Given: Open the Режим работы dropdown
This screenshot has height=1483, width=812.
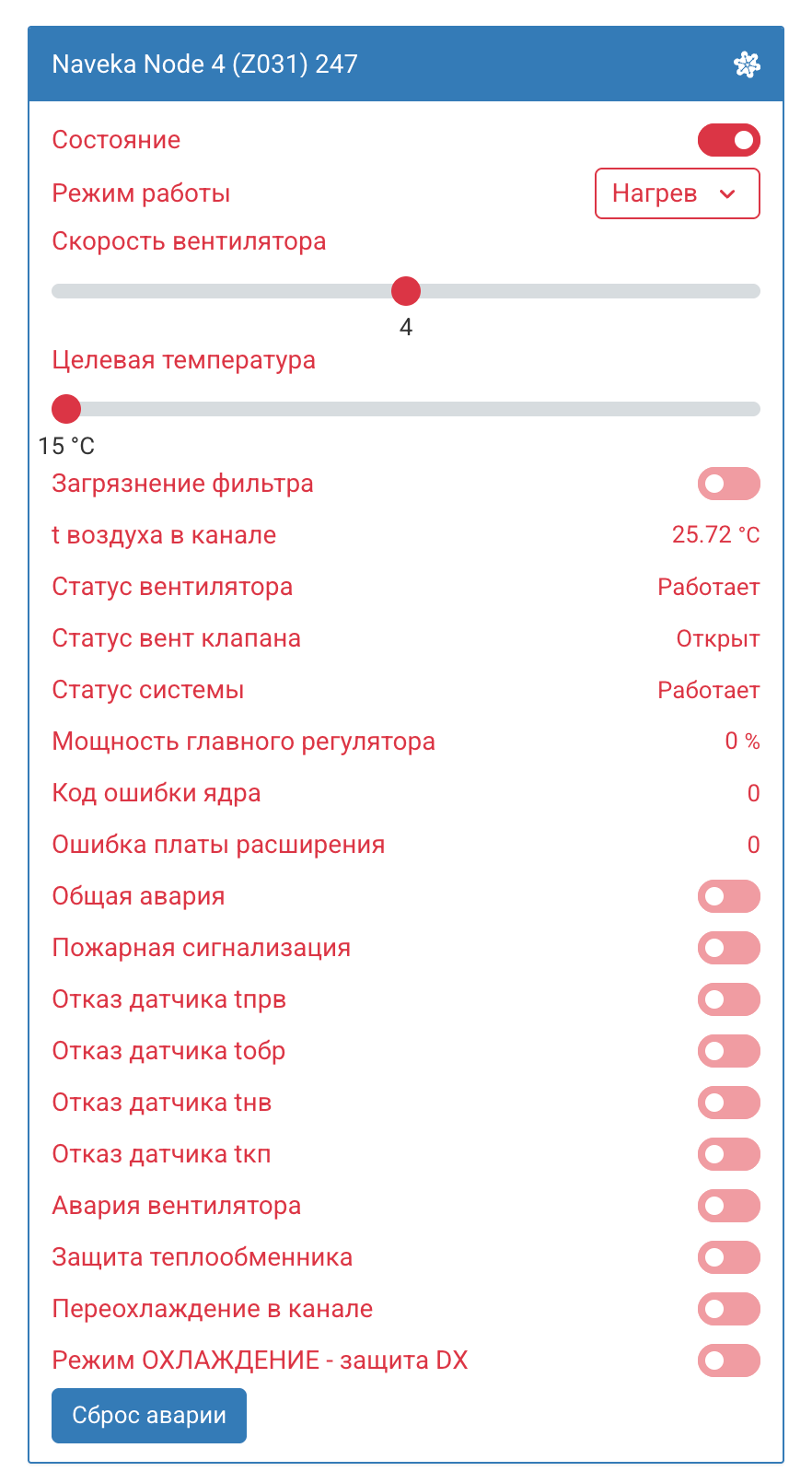Looking at the screenshot, I should [678, 193].
